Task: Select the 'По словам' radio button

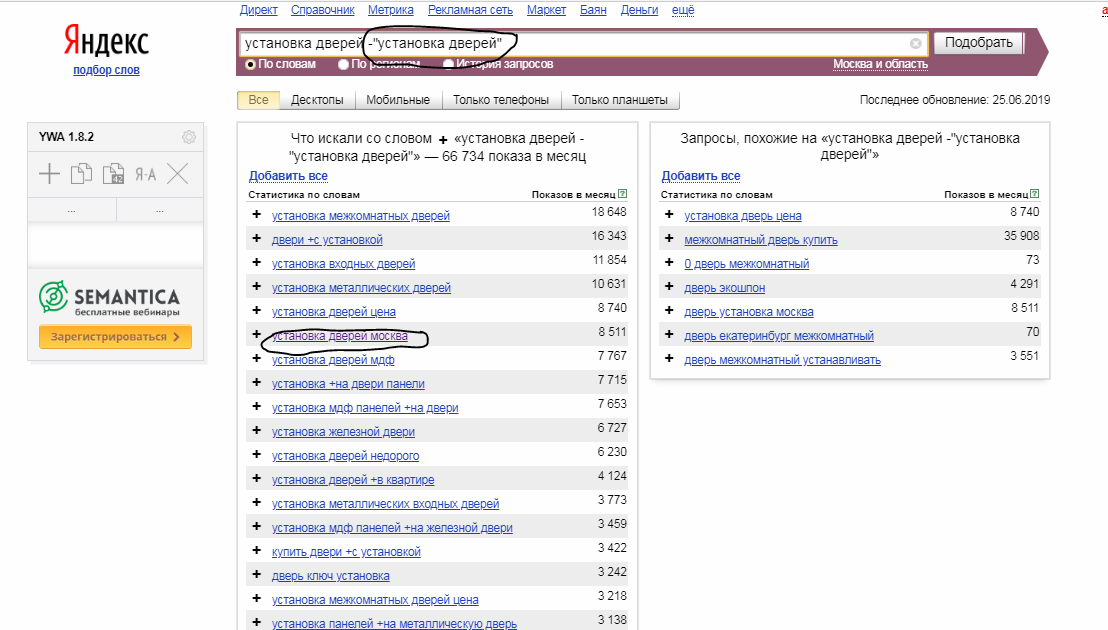Action: click(x=250, y=64)
